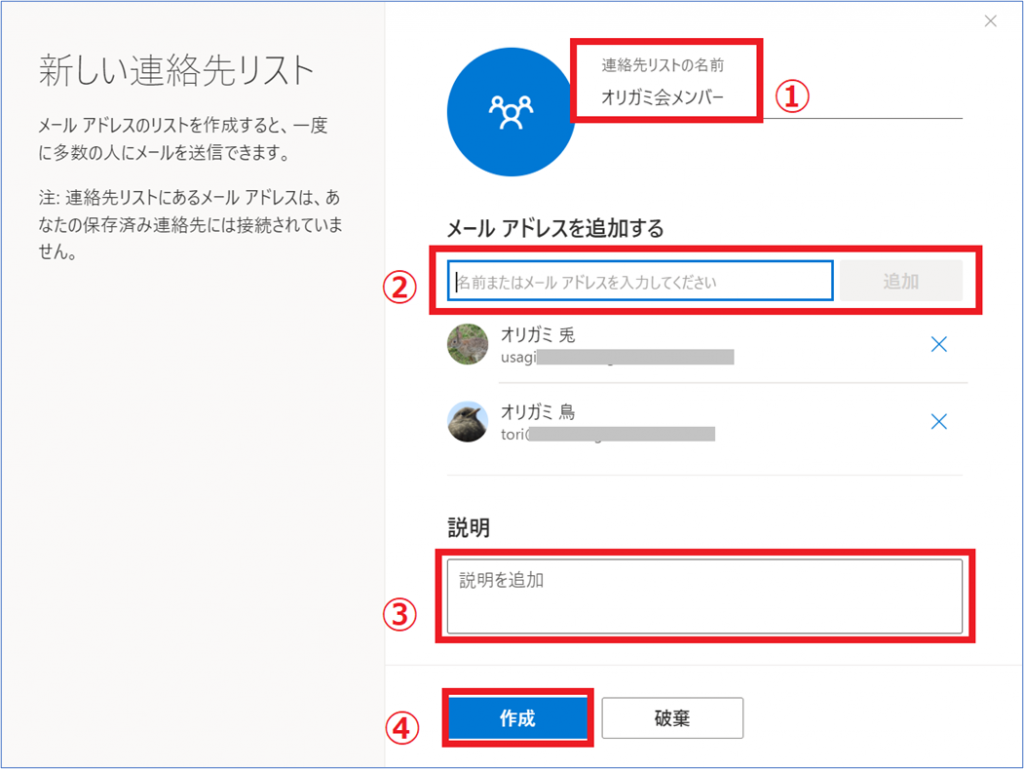Click the 破棄 button
This screenshot has height=769, width=1024.
[672, 717]
